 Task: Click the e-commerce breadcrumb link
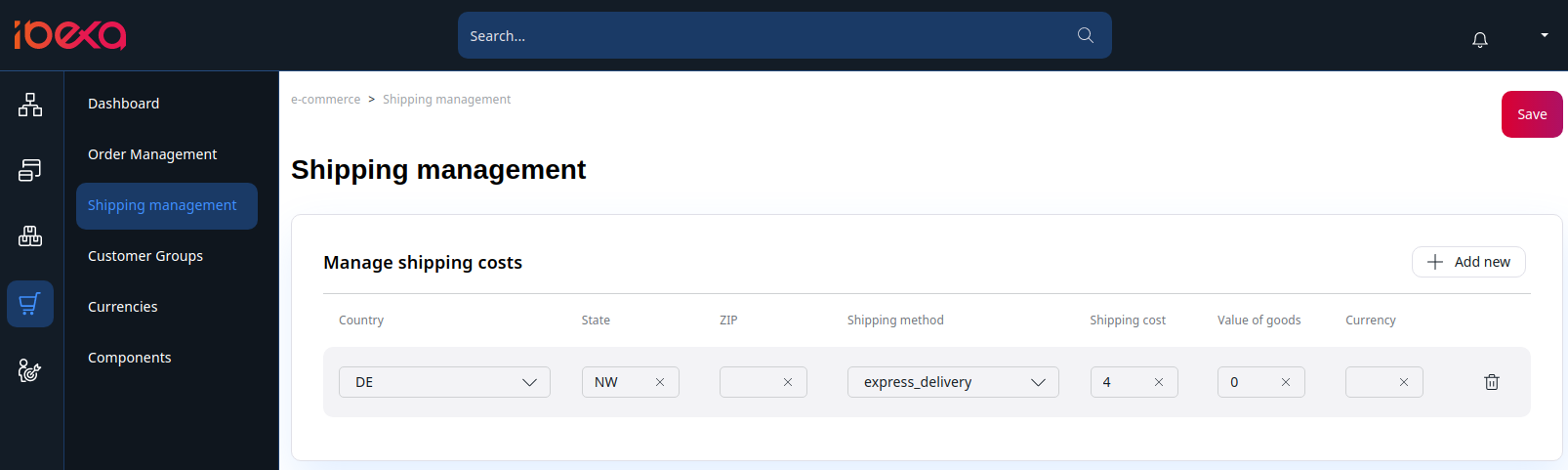coord(325,100)
